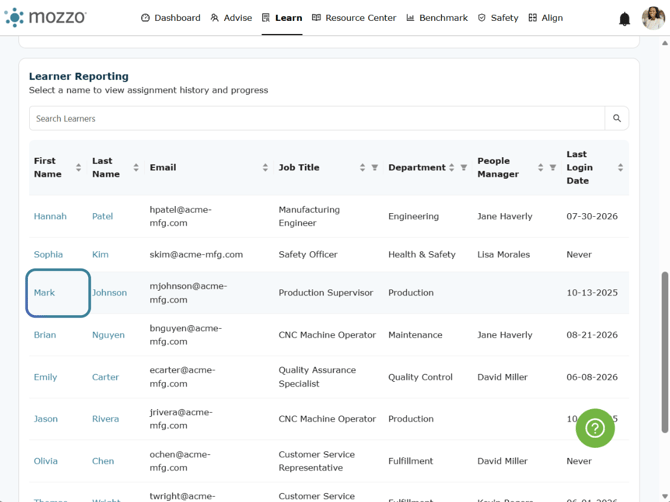Open the Align tab
Screen dimensions: 670x502
coord(546,18)
